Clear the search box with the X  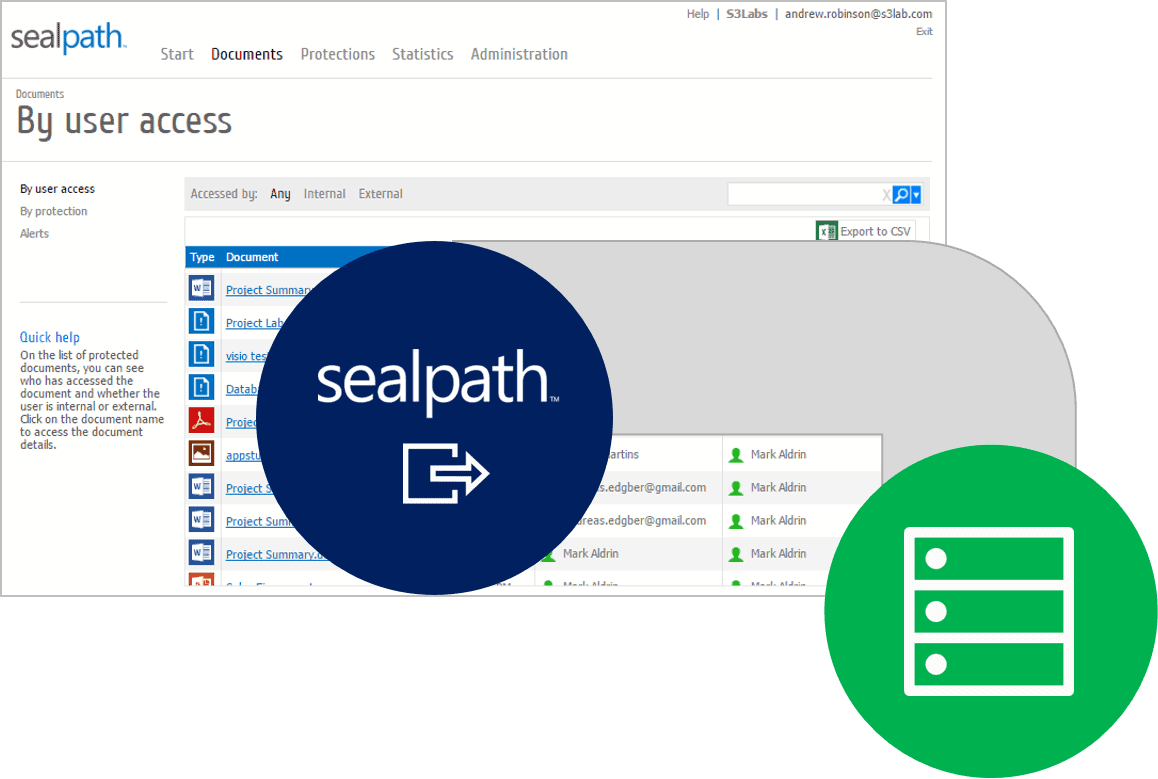pos(885,195)
